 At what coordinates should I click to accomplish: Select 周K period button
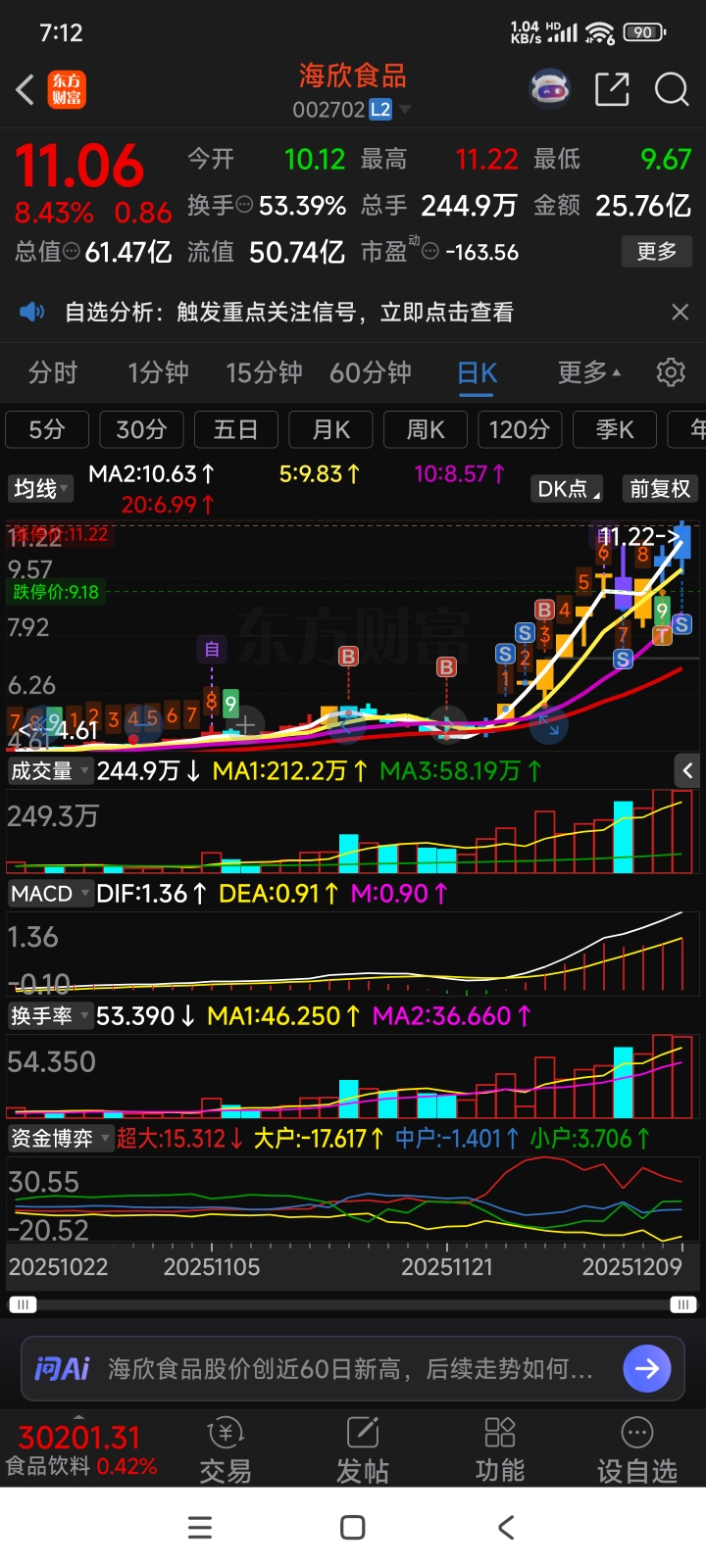point(426,429)
